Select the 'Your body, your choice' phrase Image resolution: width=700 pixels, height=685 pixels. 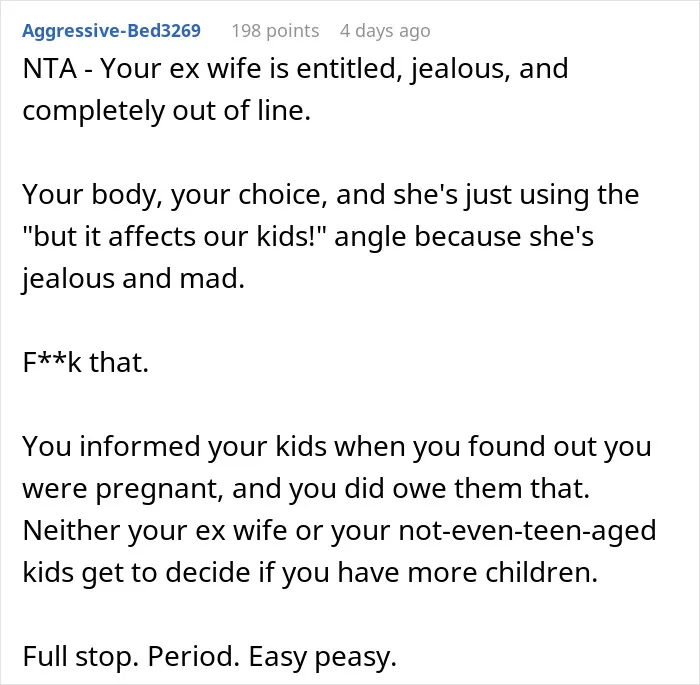pos(175,196)
